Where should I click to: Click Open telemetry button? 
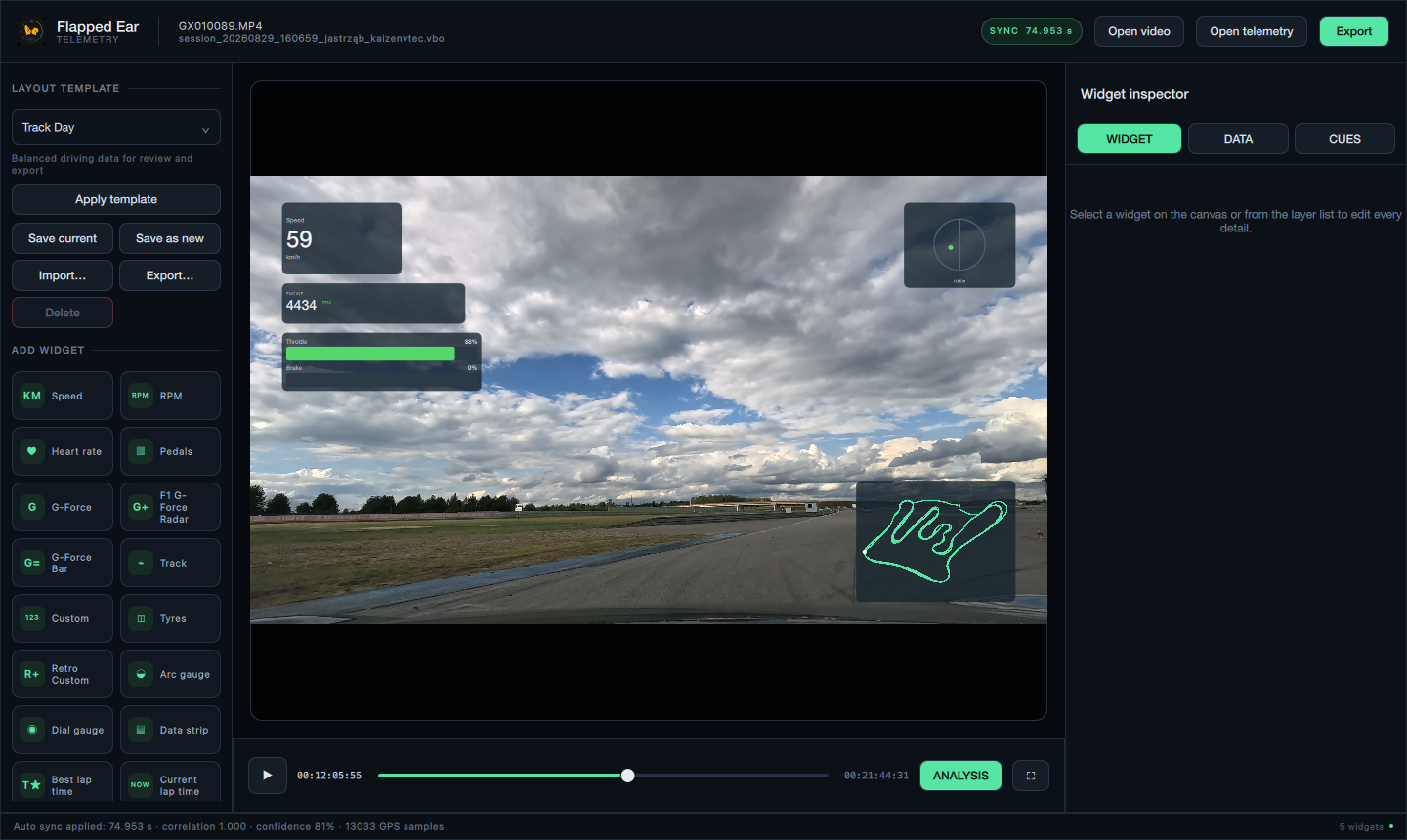tap(1252, 31)
